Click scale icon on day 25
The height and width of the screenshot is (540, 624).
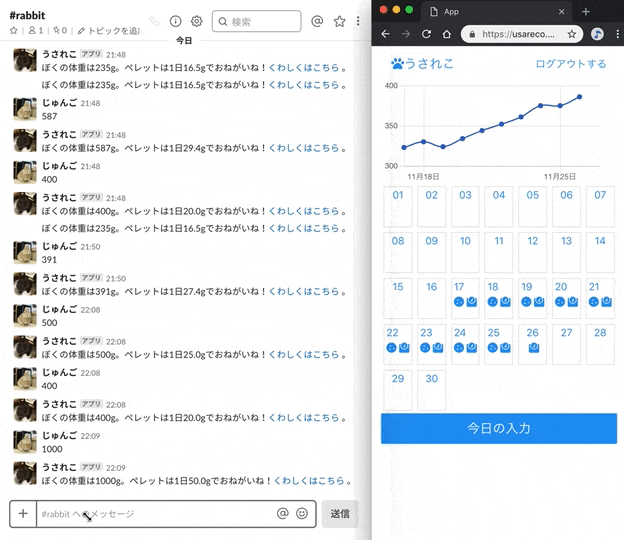505,347
